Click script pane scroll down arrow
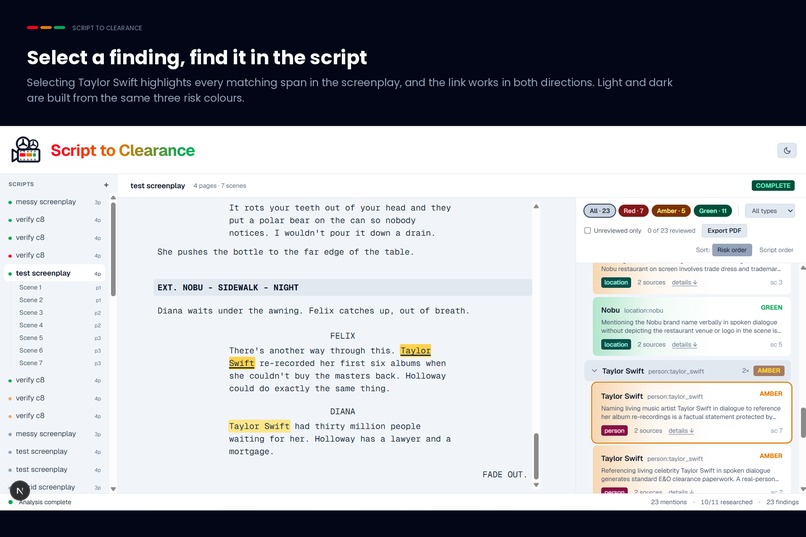 (536, 485)
